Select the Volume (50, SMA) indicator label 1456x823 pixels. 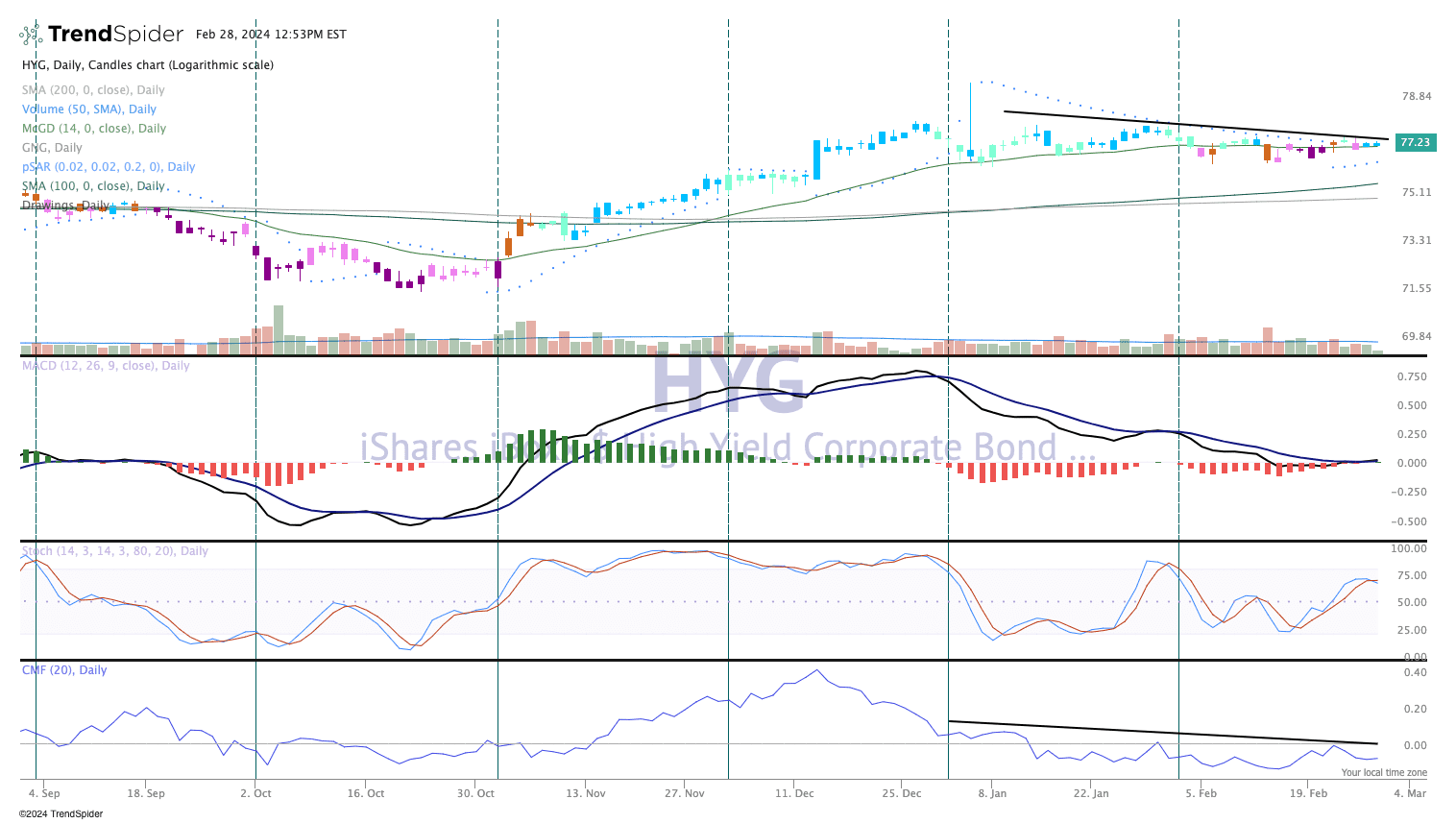coord(89,109)
